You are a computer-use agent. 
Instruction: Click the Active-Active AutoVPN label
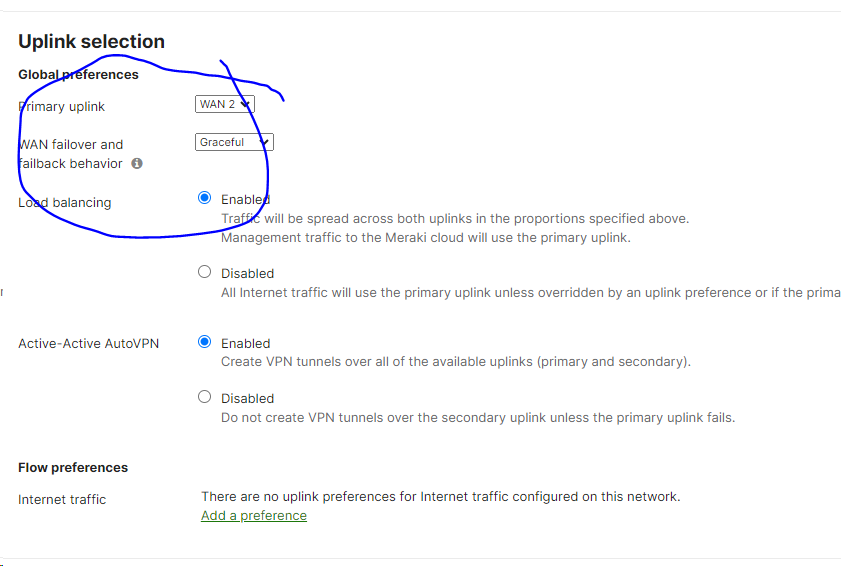[88, 344]
